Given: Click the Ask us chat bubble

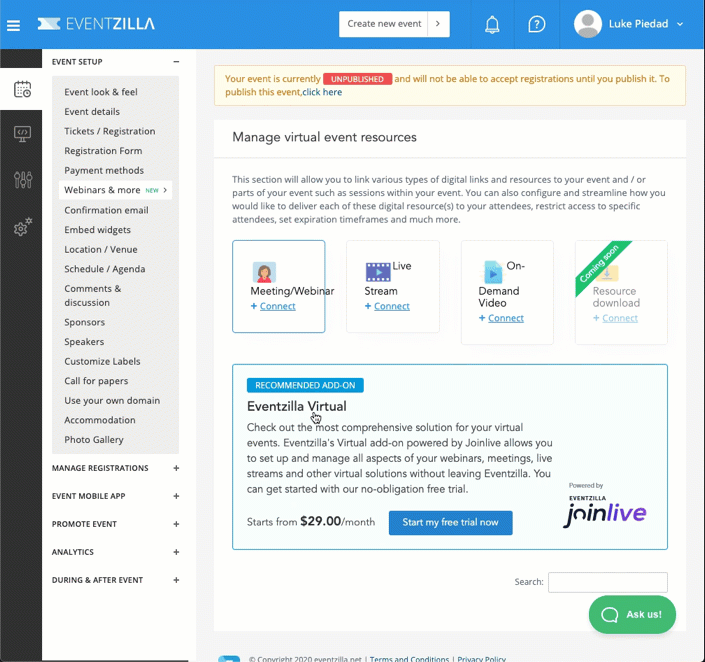Looking at the screenshot, I should point(632,614).
